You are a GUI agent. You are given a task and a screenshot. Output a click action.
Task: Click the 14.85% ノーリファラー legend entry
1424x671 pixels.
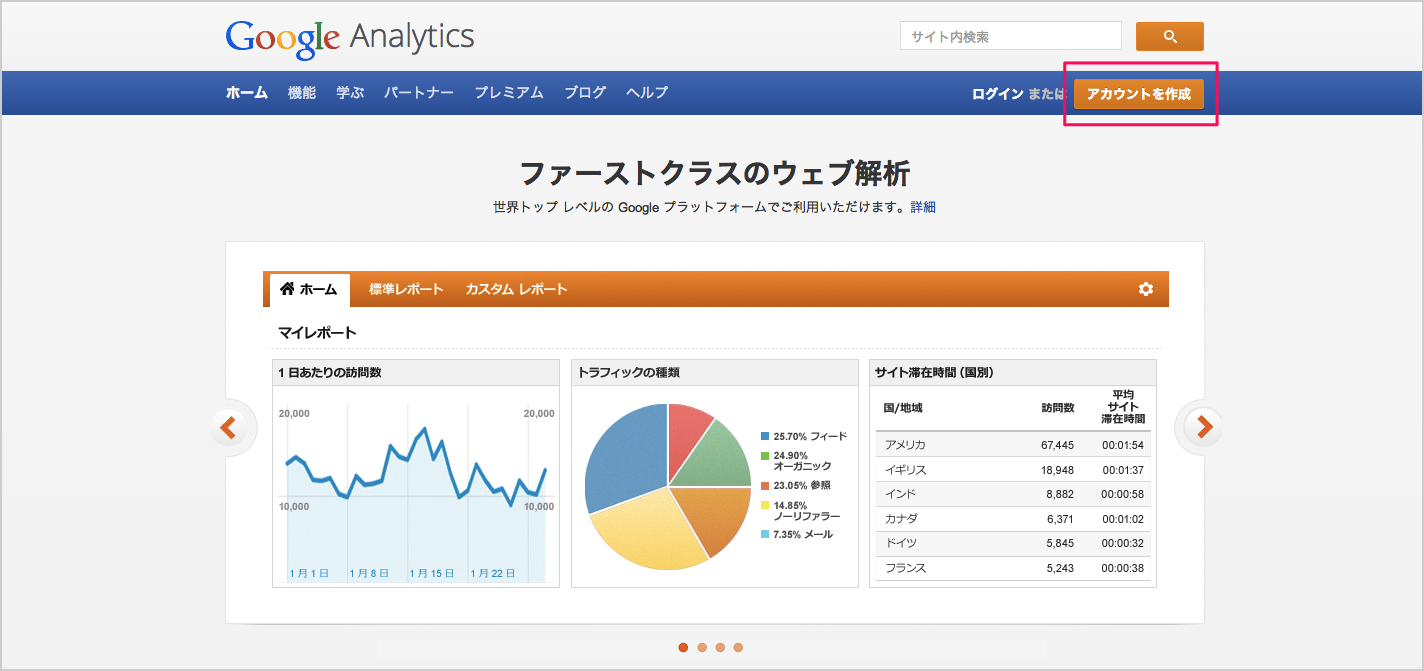tap(800, 510)
